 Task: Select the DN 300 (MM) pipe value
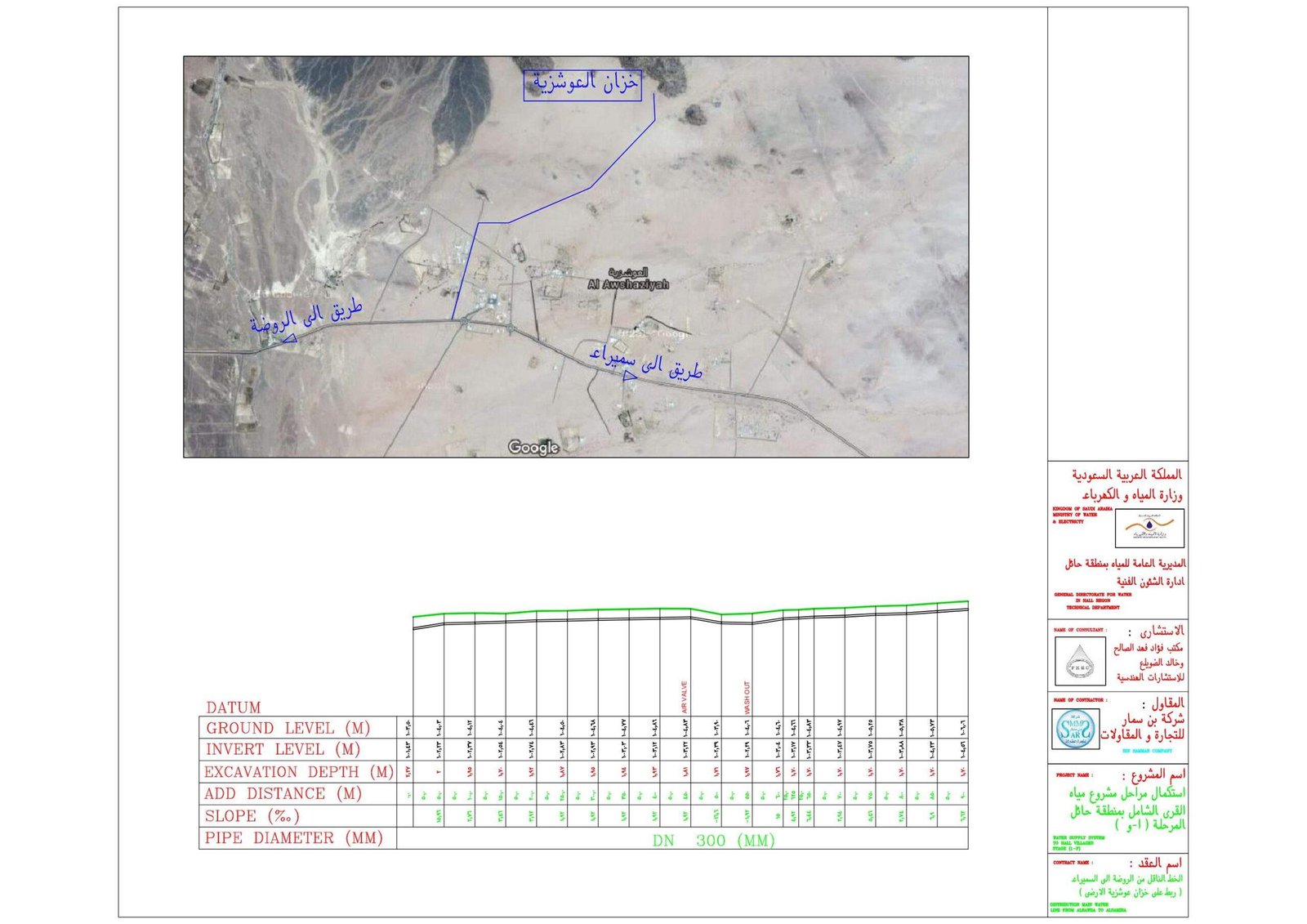(713, 841)
